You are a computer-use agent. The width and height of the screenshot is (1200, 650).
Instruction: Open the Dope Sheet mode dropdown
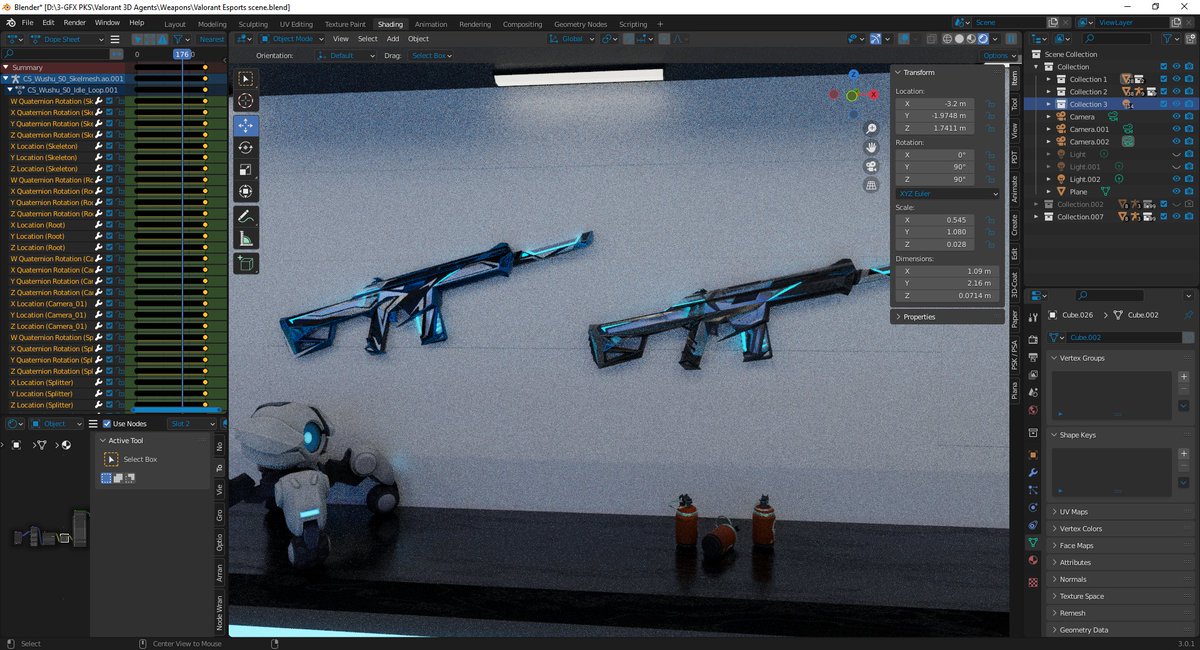tap(66, 39)
